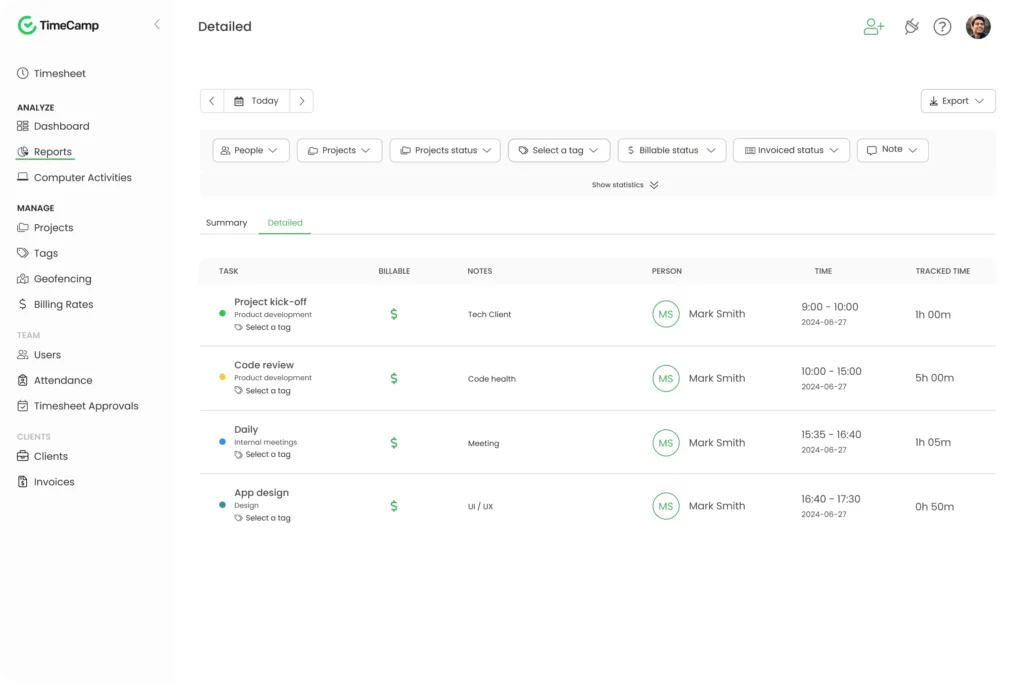Open Geofencing from the sidebar
Viewport: 1024px width, 682px height.
tap(62, 279)
